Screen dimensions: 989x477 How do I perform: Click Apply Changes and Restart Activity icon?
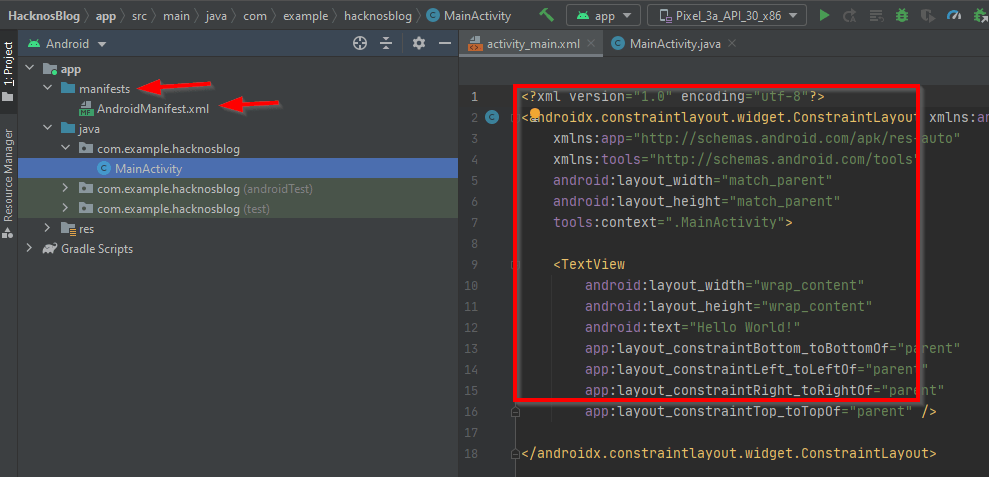[850, 15]
